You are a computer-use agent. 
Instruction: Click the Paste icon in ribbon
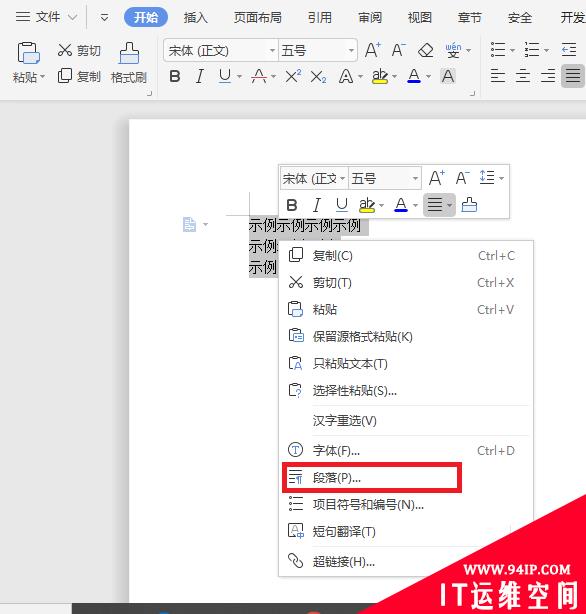tap(28, 53)
